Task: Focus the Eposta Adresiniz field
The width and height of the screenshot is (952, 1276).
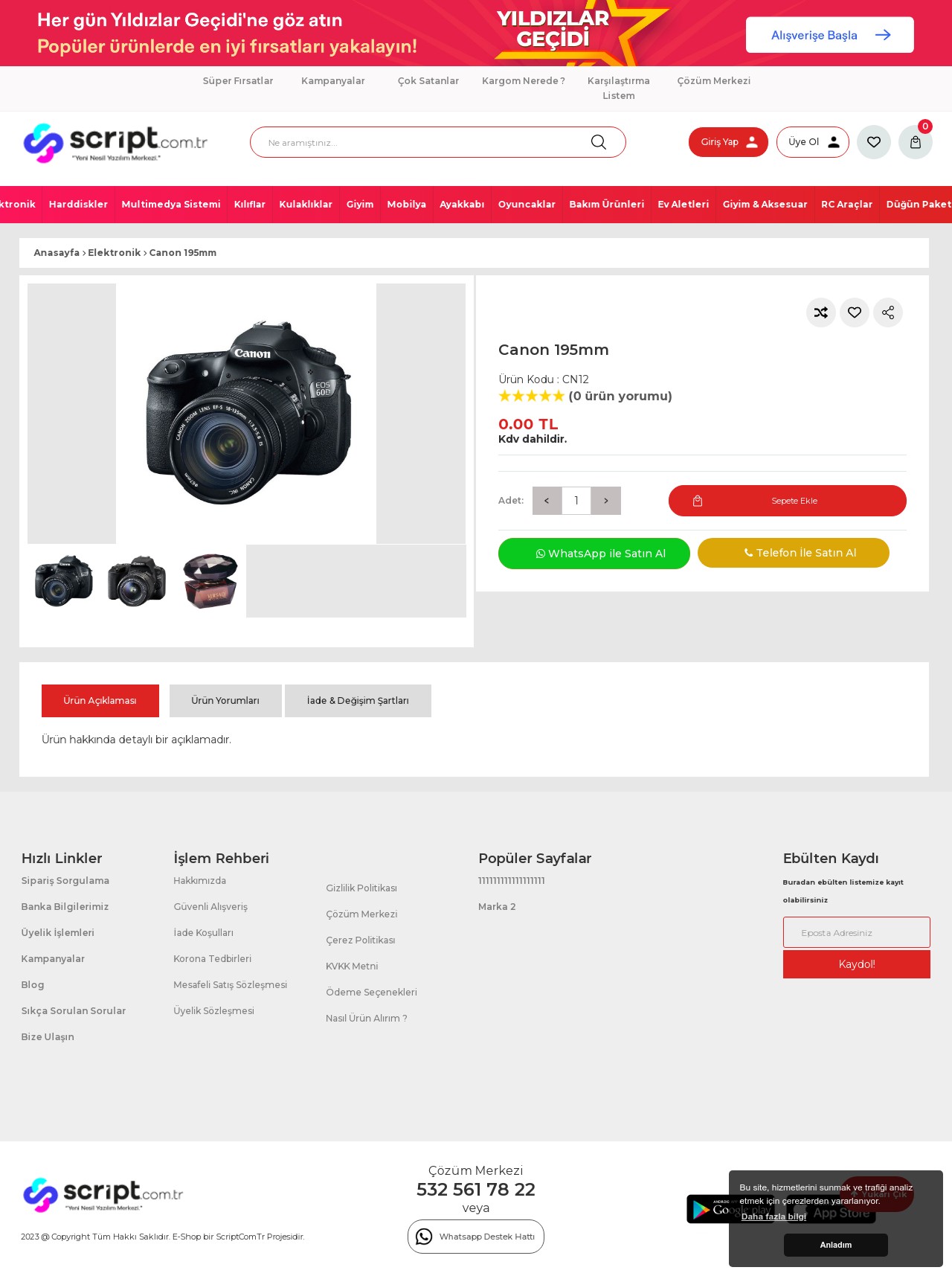Action: tap(857, 932)
